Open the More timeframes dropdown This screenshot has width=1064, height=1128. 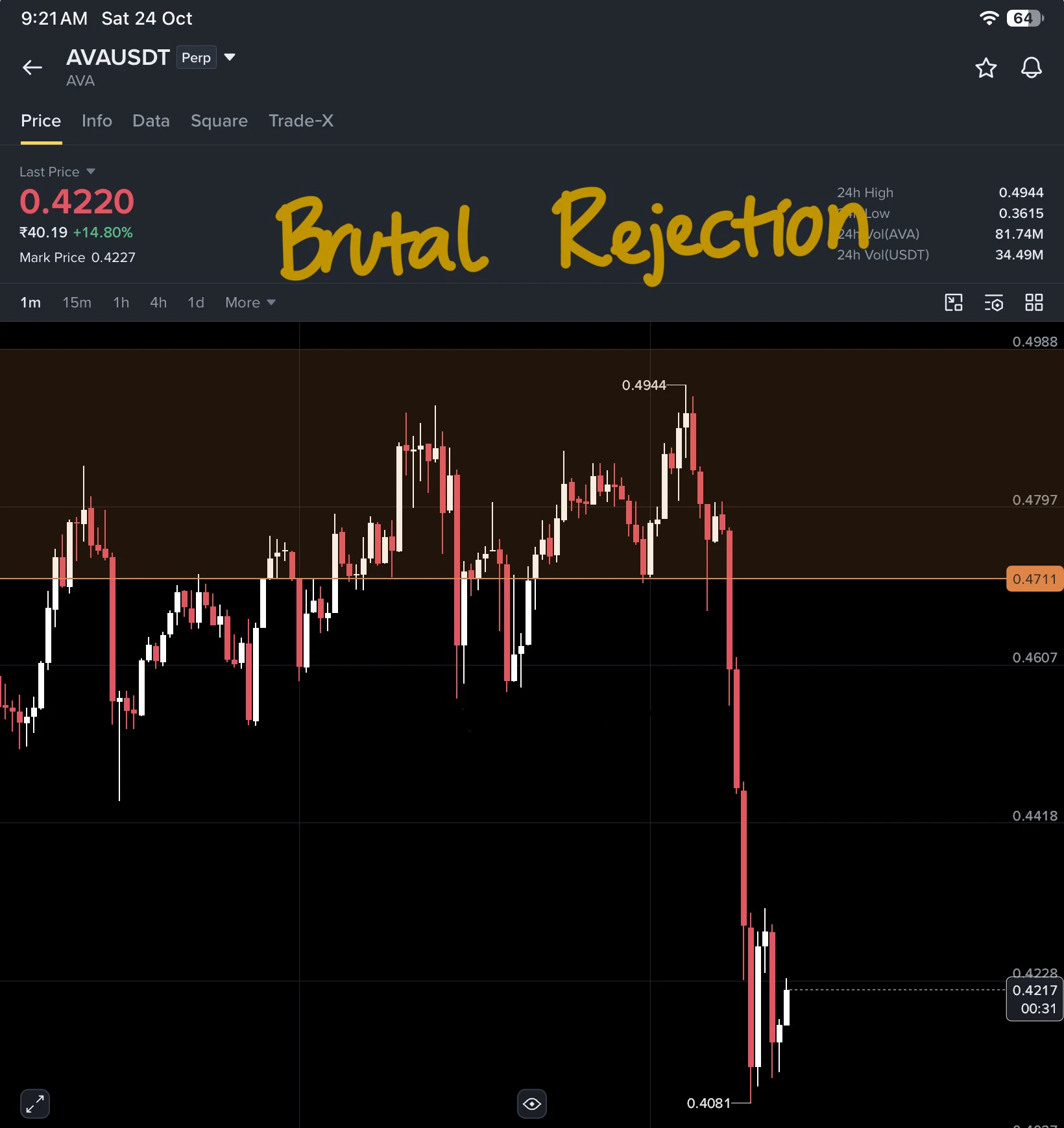click(250, 302)
